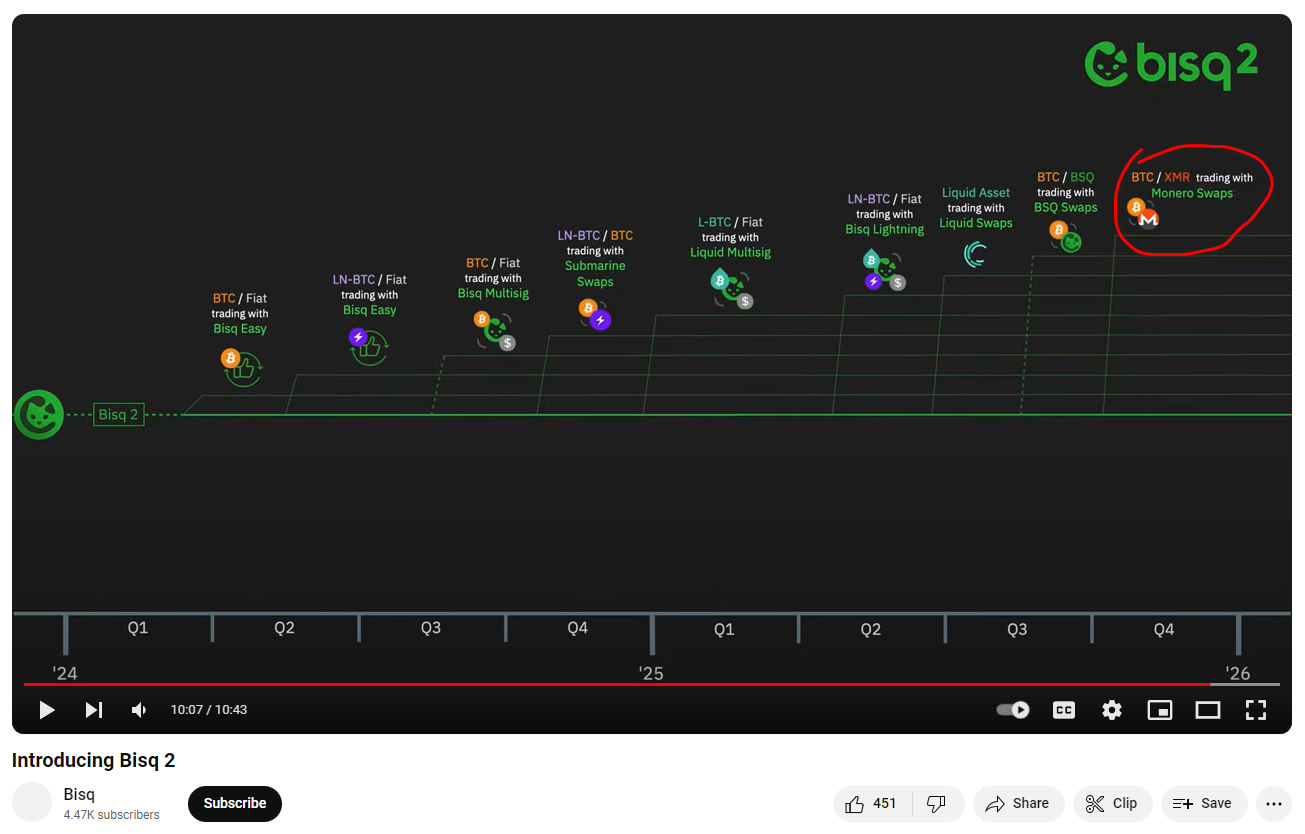Click the Bisq Lightning icon
The image size is (1305, 834).
click(x=884, y=270)
